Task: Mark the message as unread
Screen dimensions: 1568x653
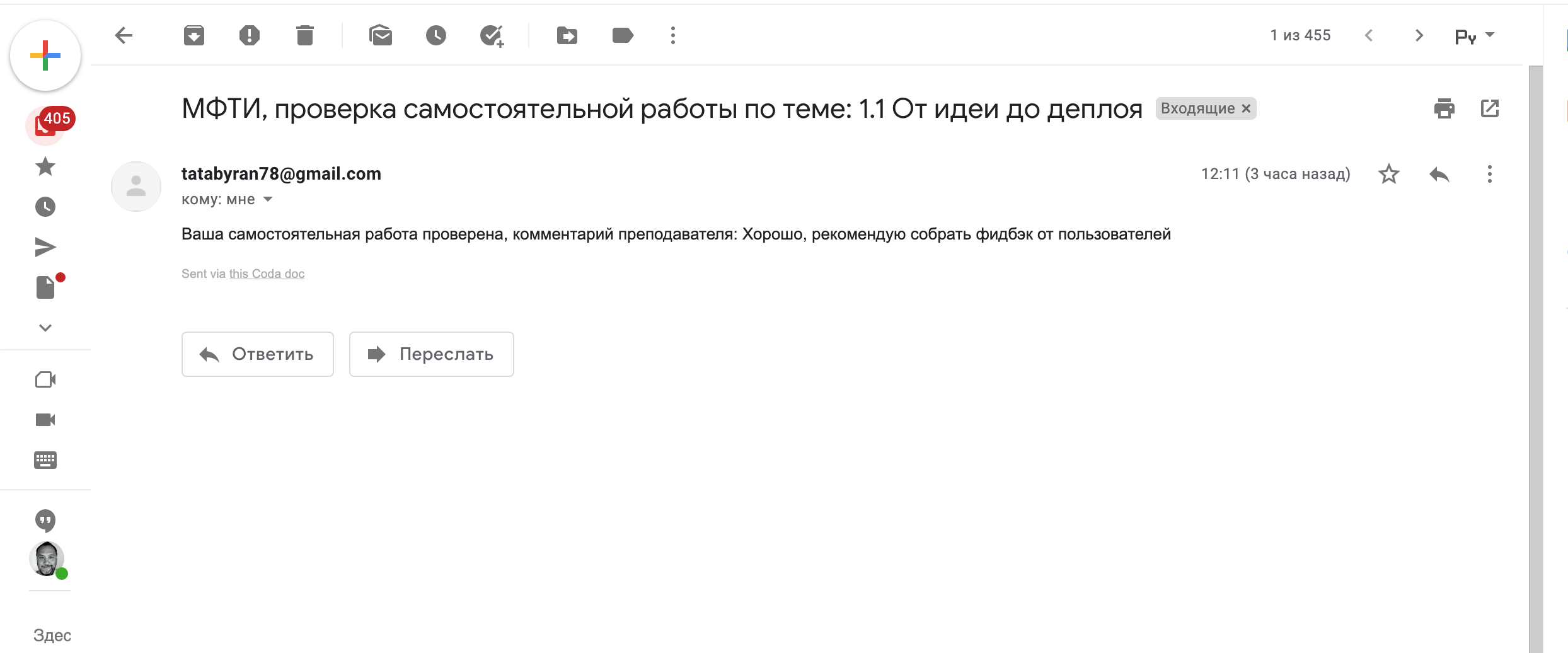Action: (381, 35)
